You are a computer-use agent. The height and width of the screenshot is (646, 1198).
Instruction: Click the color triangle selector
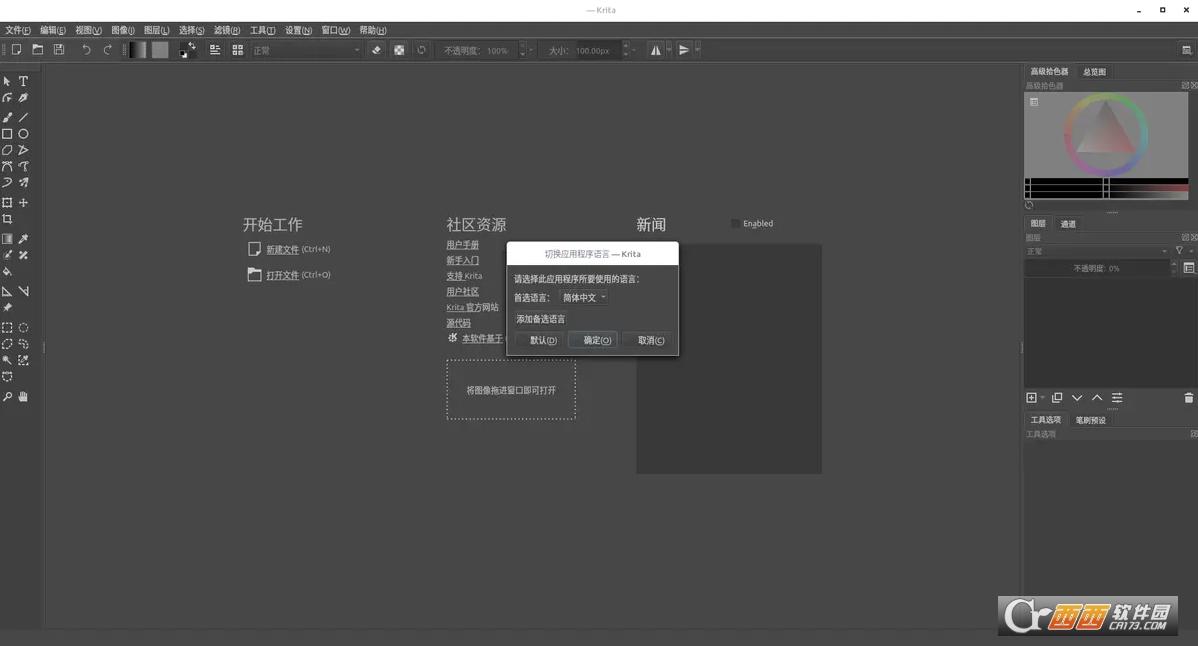coord(1106,129)
